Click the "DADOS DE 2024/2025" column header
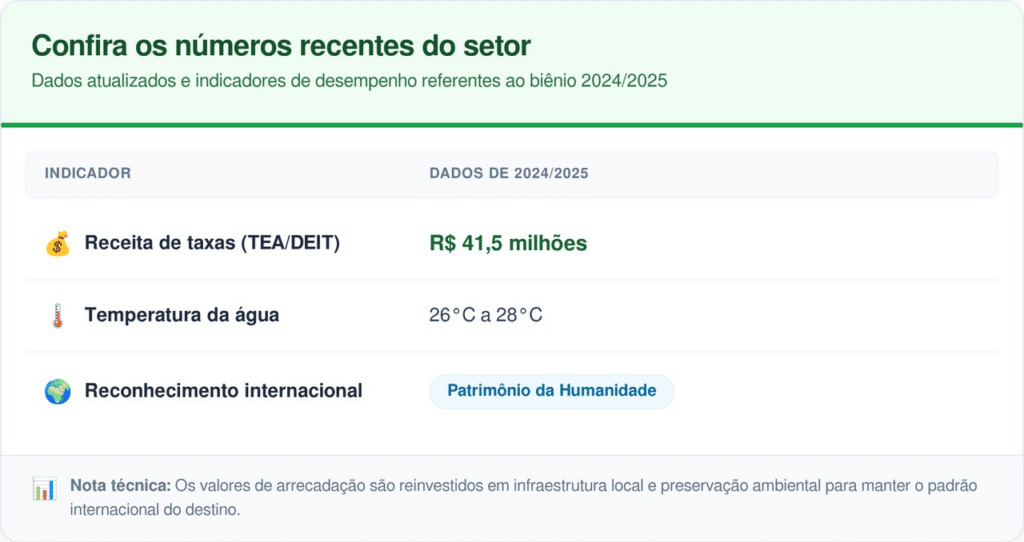The width and height of the screenshot is (1024, 542). 509,174
